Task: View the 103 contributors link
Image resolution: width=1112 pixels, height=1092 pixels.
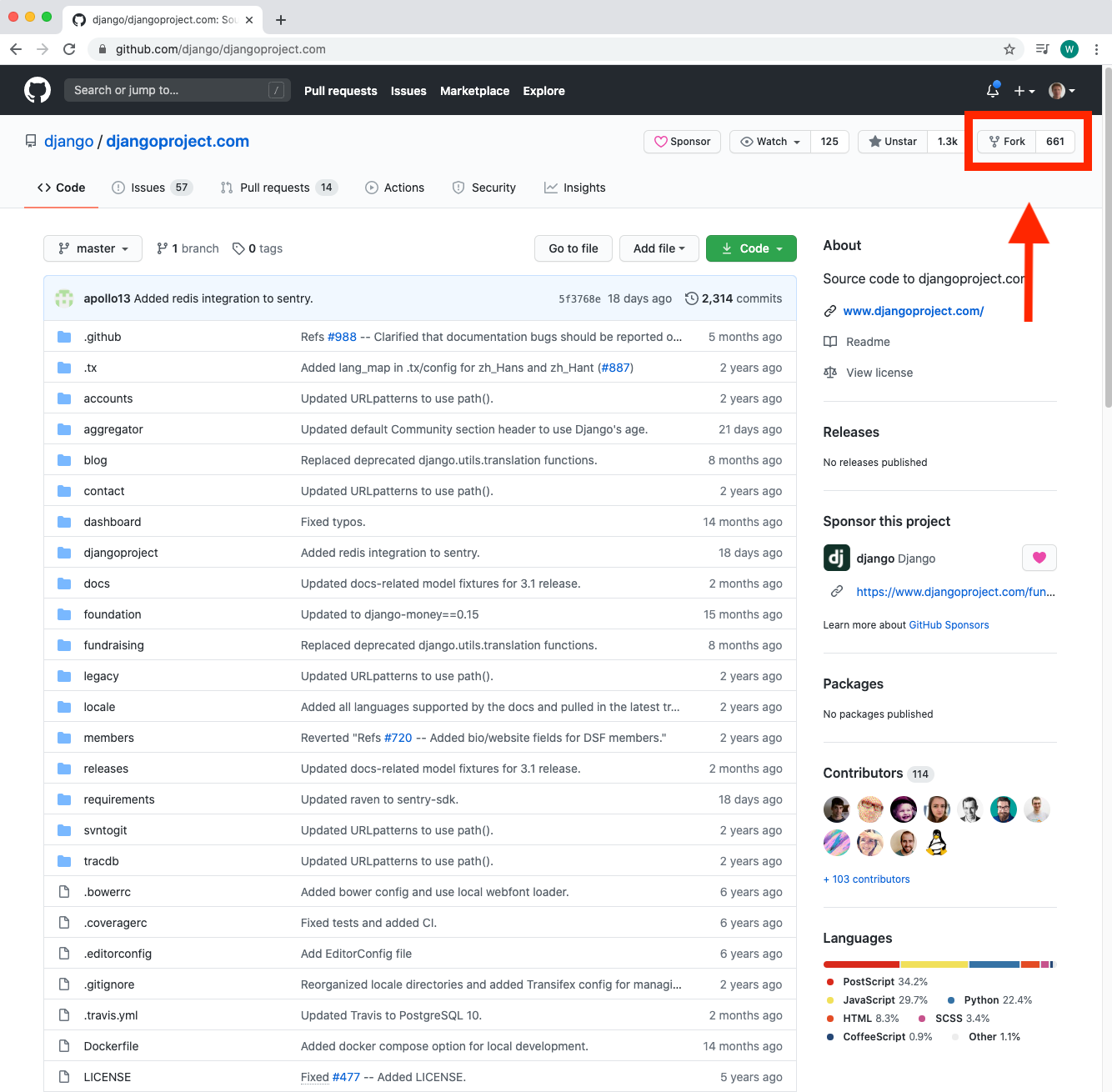Action: tap(866, 879)
